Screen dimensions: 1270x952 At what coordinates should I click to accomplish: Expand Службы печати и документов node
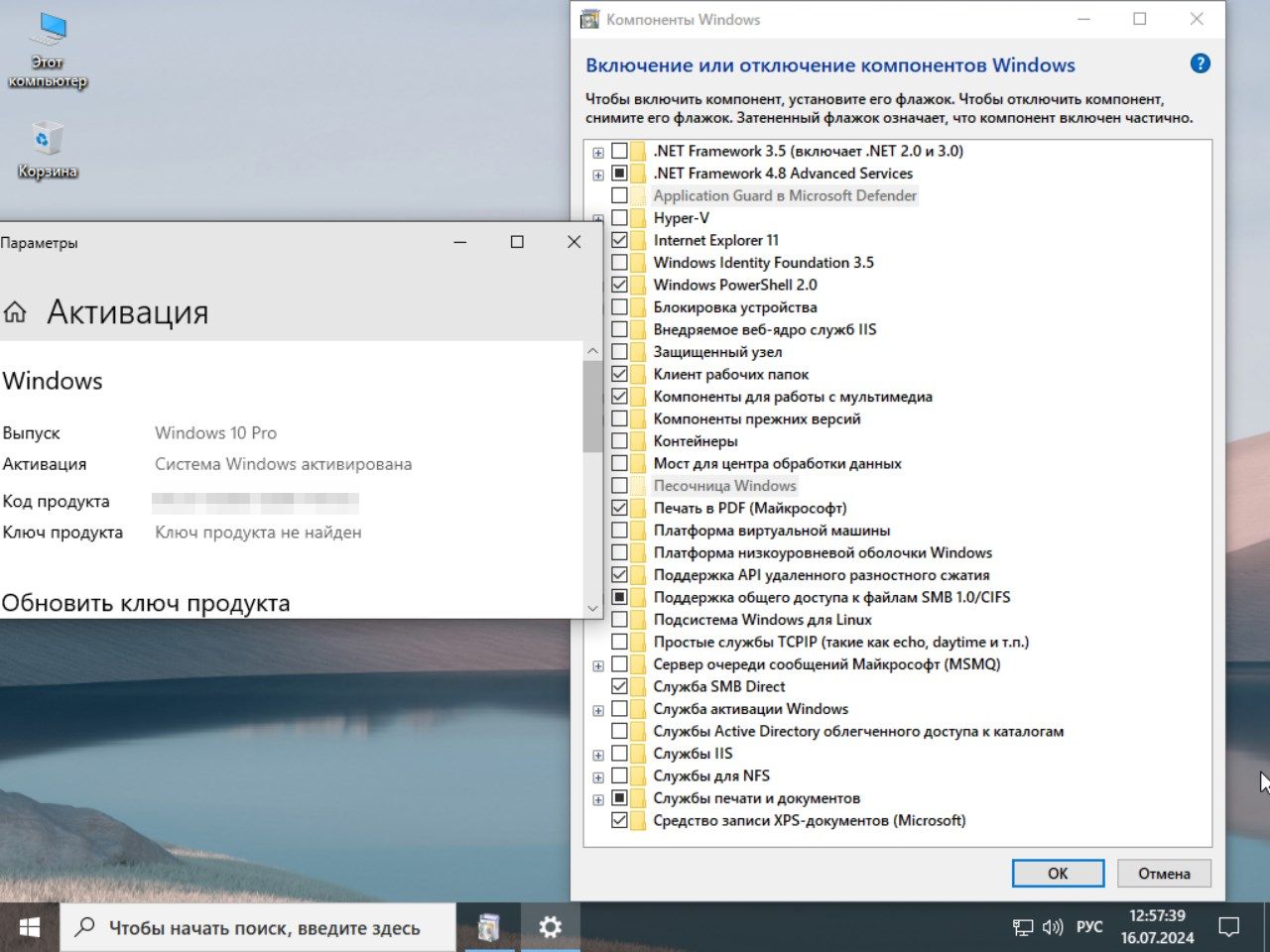pyautogui.click(x=598, y=799)
